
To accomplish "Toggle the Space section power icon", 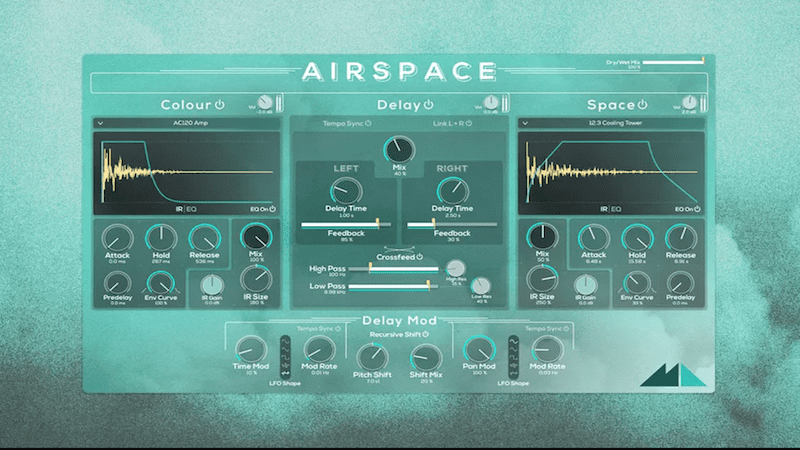I will (642, 104).
